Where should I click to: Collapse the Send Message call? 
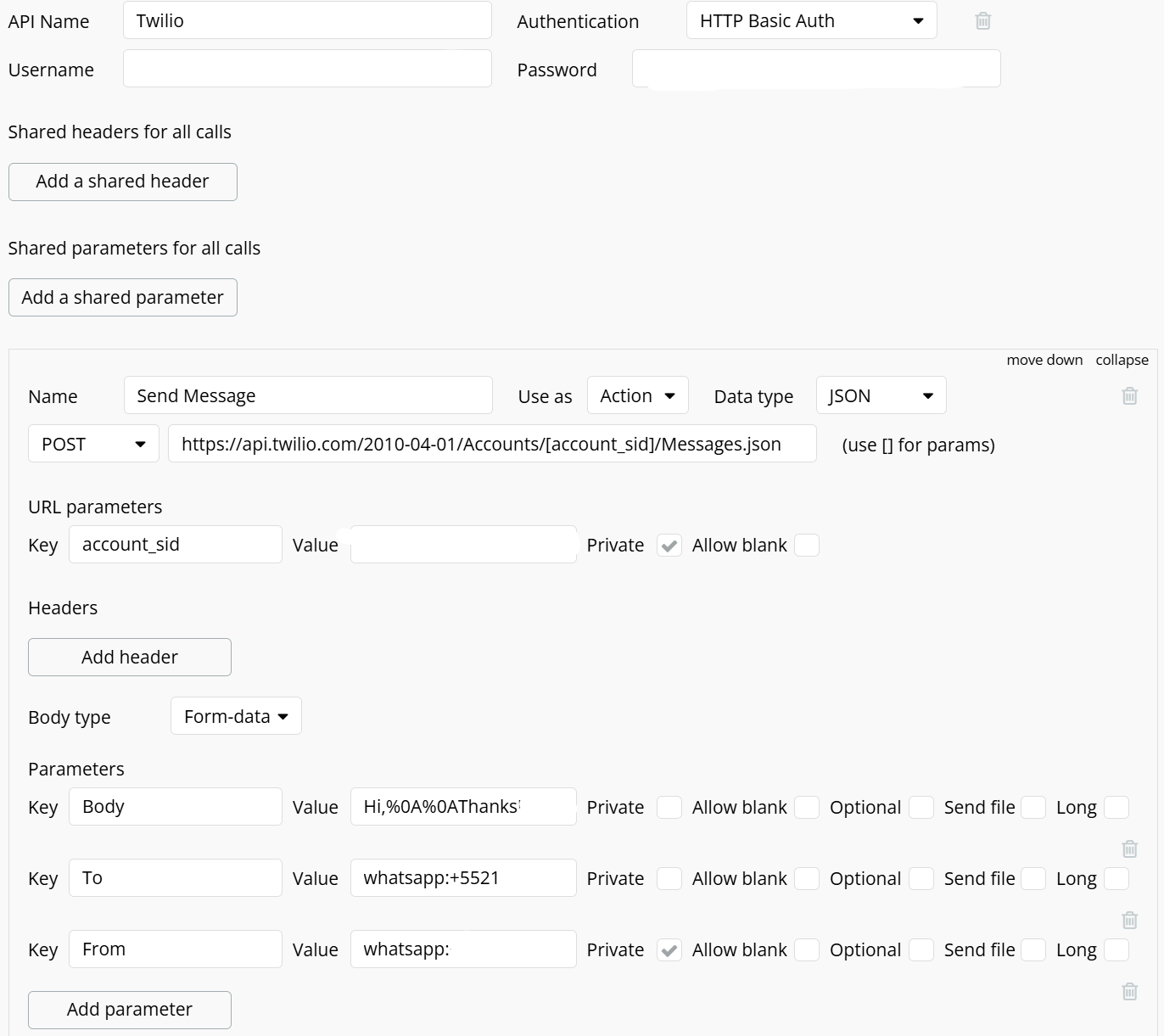[x=1122, y=360]
